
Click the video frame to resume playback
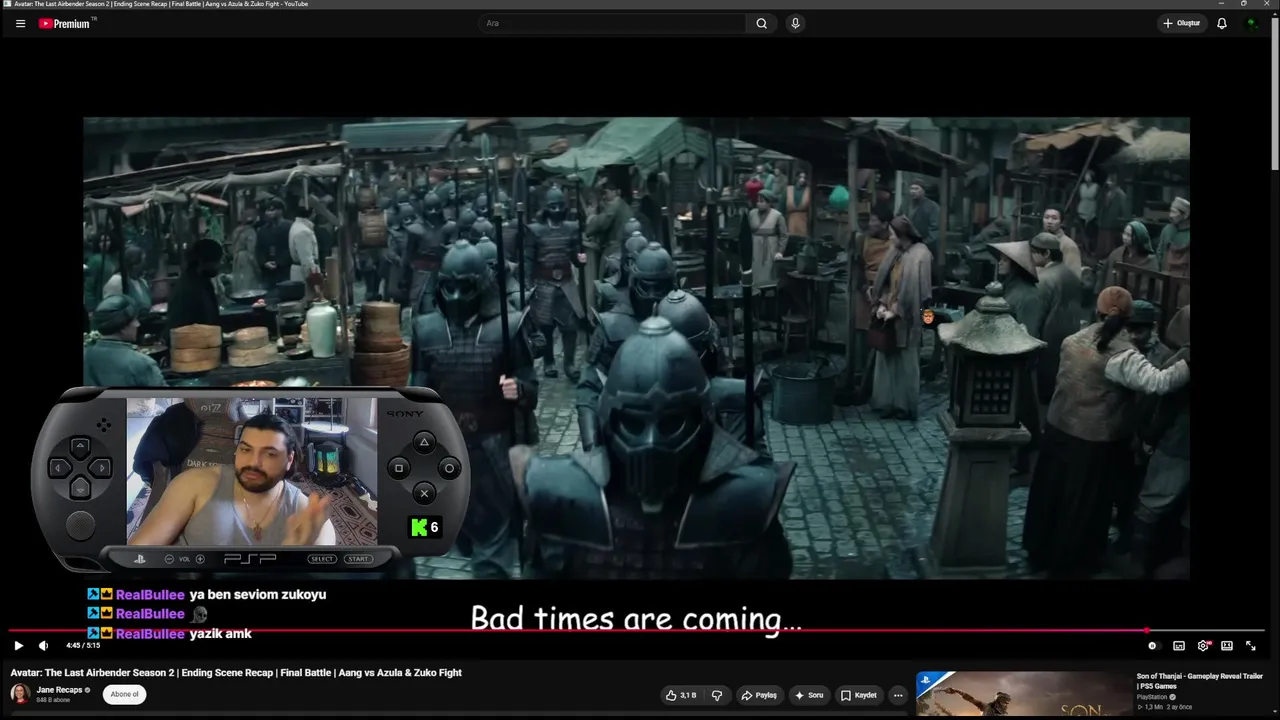[636, 348]
